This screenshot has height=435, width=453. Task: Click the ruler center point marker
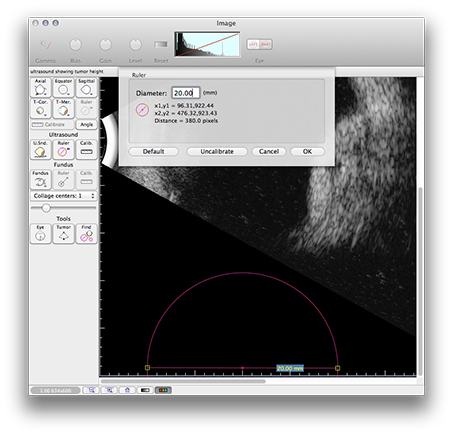242,368
